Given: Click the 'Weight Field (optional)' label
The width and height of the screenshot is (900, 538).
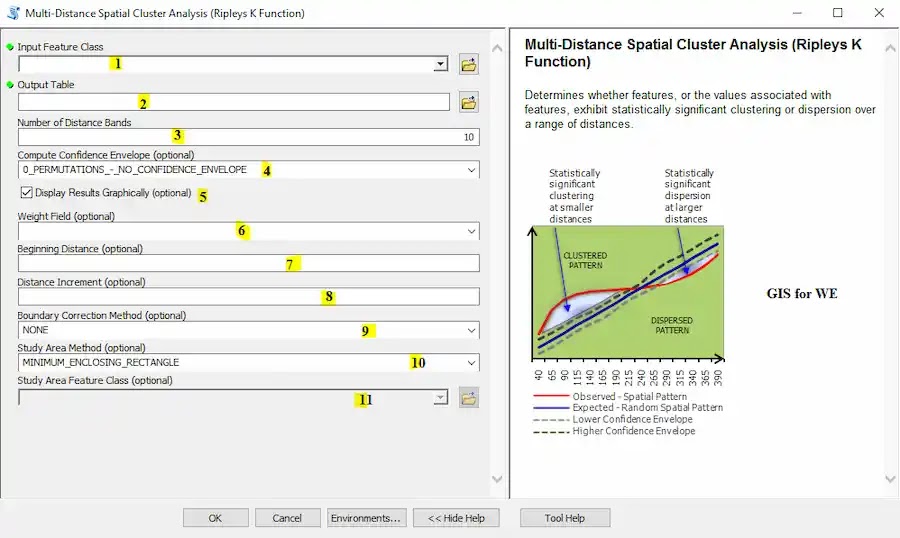Looking at the screenshot, I should (x=66, y=216).
